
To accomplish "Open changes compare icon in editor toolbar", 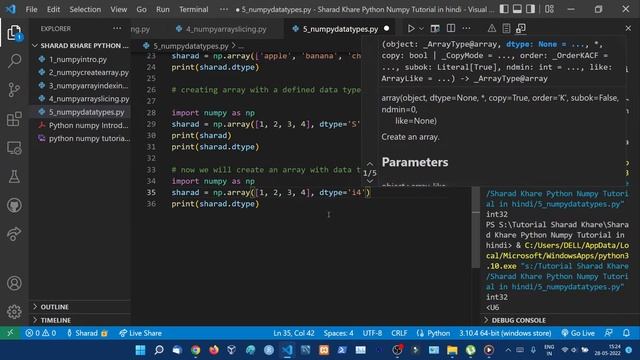I will click(435, 29).
